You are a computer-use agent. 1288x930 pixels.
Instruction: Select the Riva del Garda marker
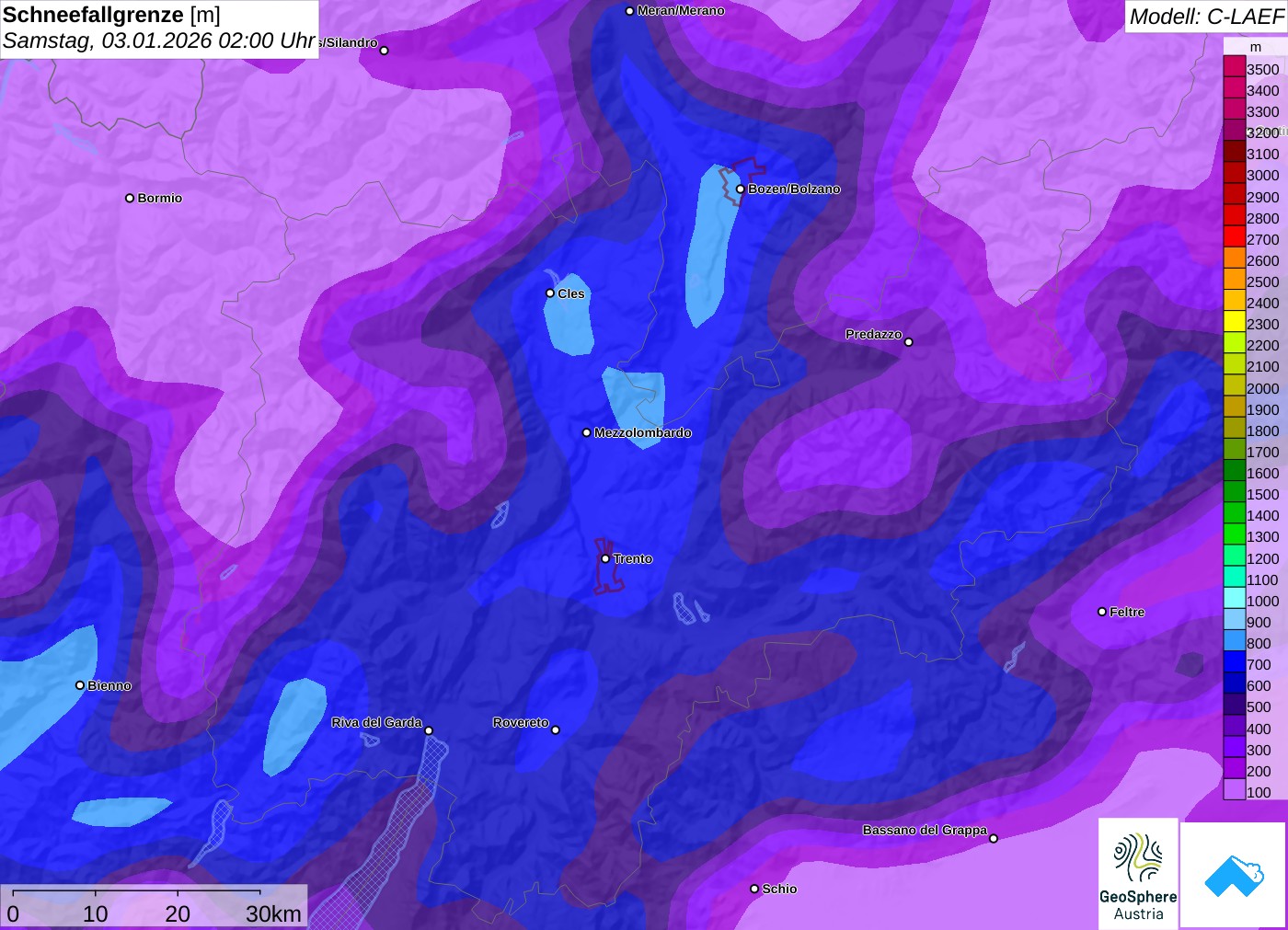[429, 730]
